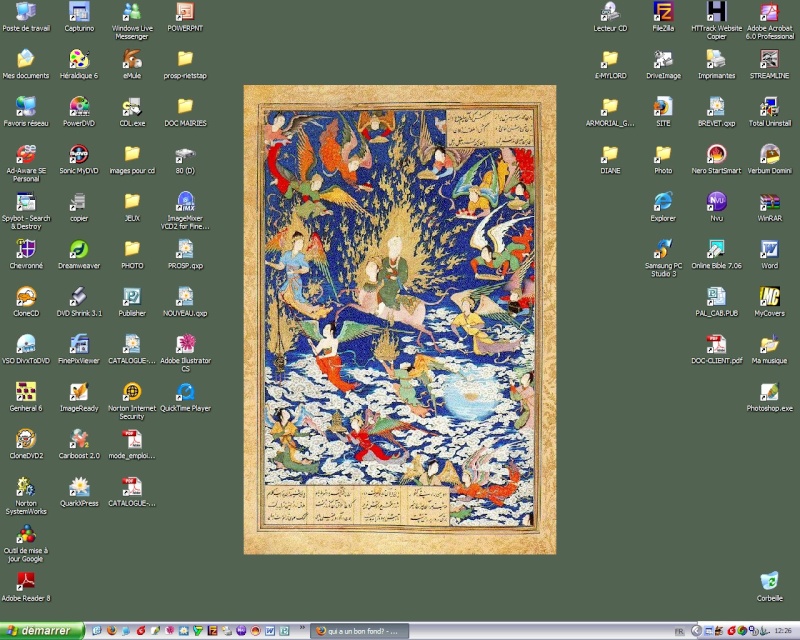800x640 pixels.
Task: Open the MyCovers shortcut
Action: pyautogui.click(x=769, y=301)
